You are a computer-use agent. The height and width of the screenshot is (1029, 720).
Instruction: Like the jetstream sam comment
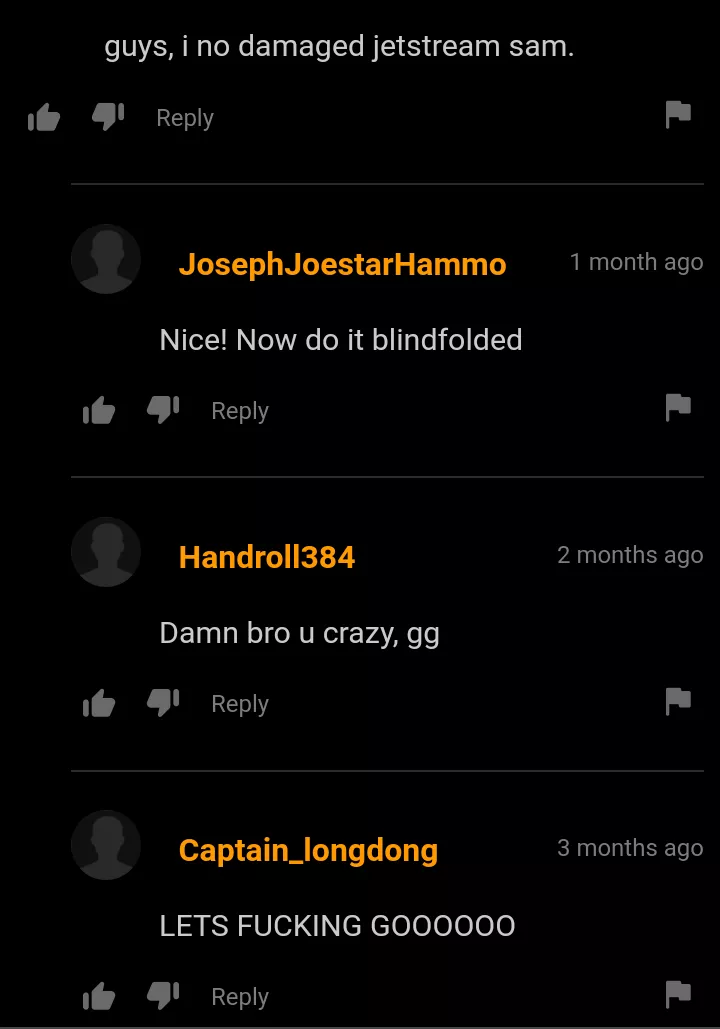(44, 117)
